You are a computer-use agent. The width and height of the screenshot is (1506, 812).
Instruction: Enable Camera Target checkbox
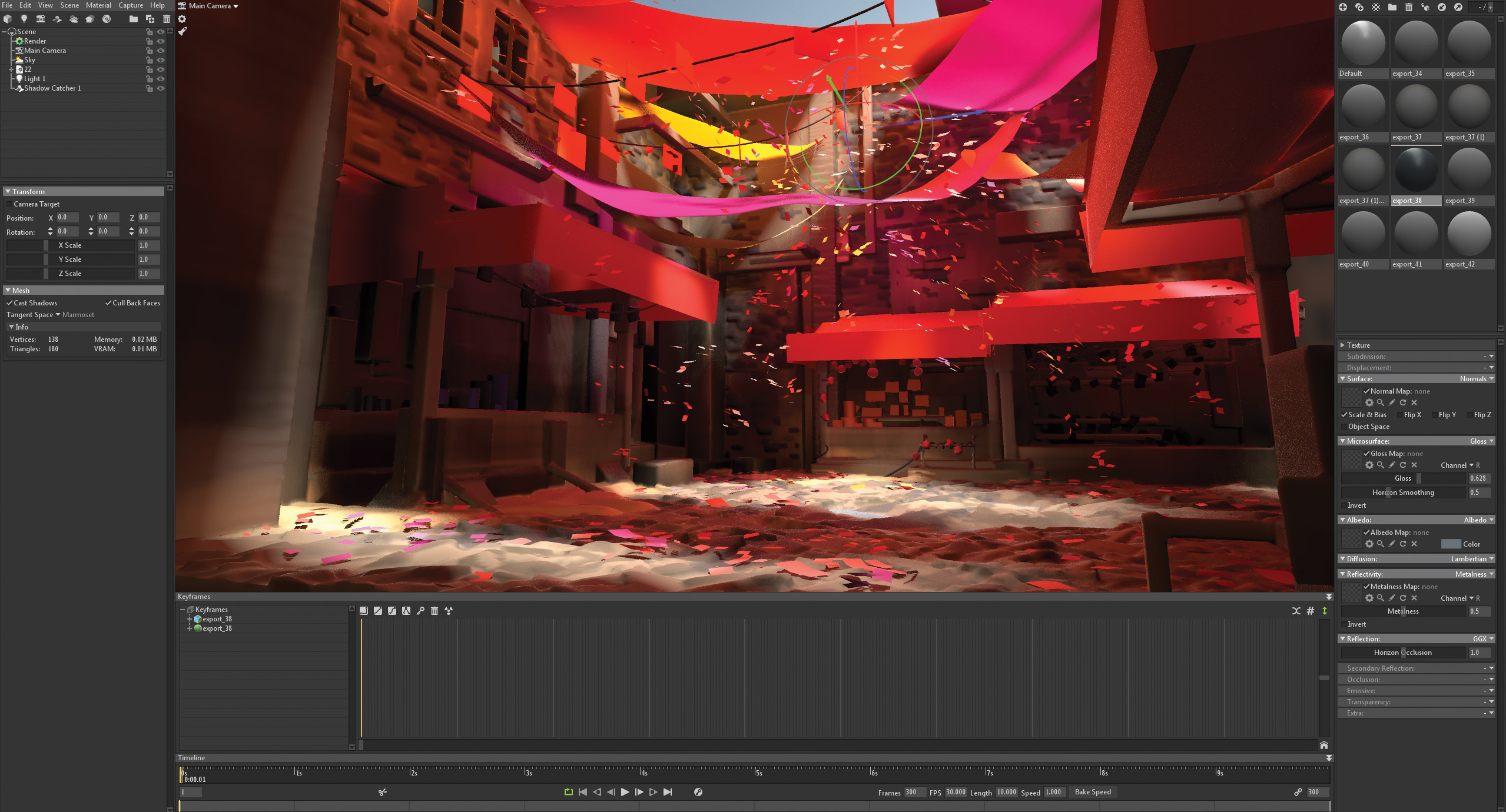[x=9, y=204]
